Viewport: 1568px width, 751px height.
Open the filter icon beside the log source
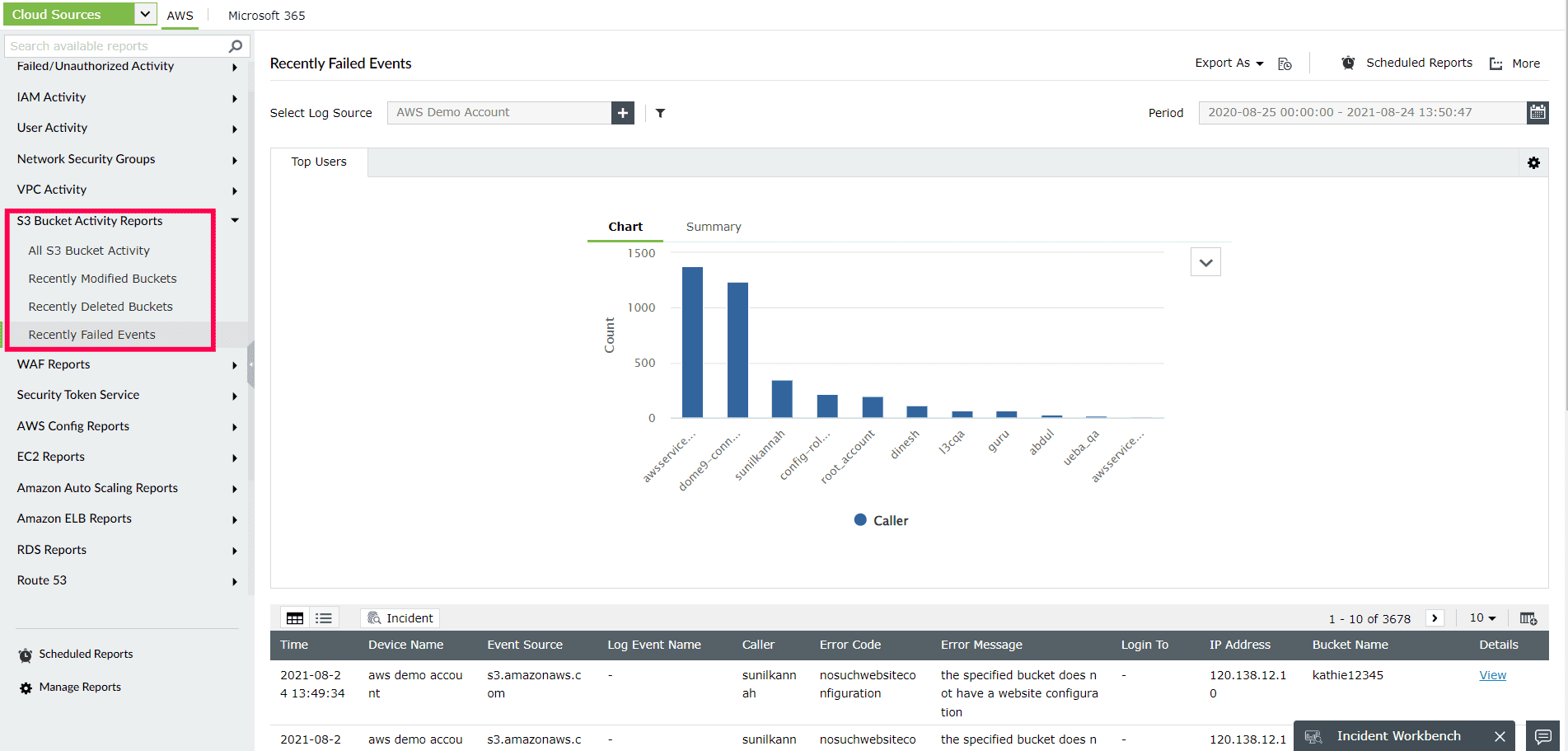click(659, 113)
